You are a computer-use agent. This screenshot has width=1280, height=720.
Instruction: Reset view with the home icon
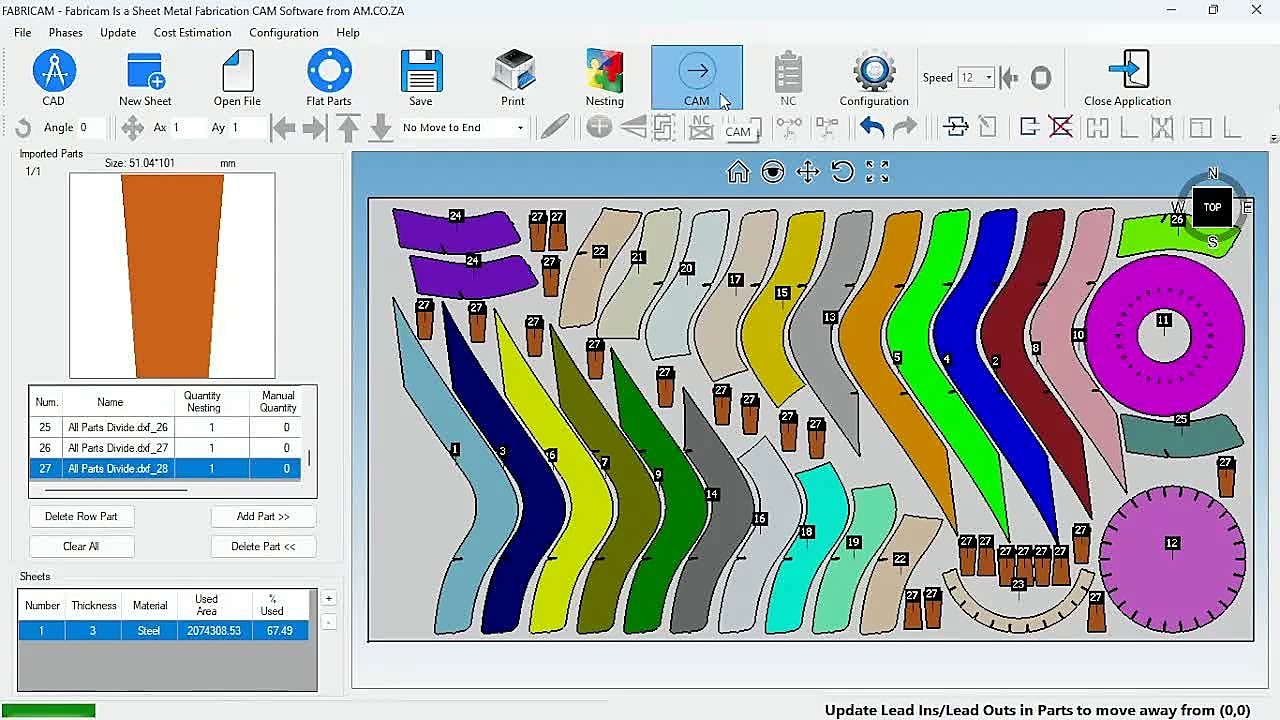(x=738, y=172)
